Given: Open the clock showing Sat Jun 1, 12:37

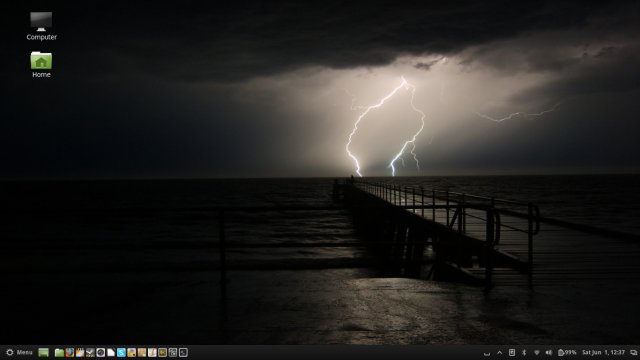Looking at the screenshot, I should [603, 353].
